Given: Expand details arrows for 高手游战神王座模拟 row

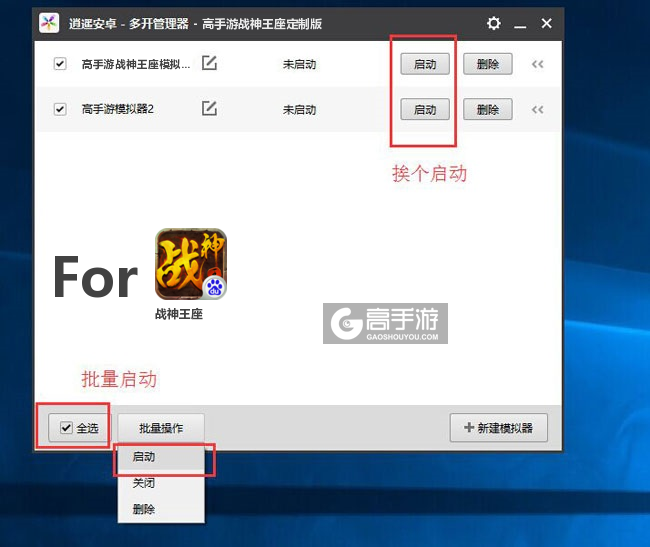Looking at the screenshot, I should [x=538, y=64].
